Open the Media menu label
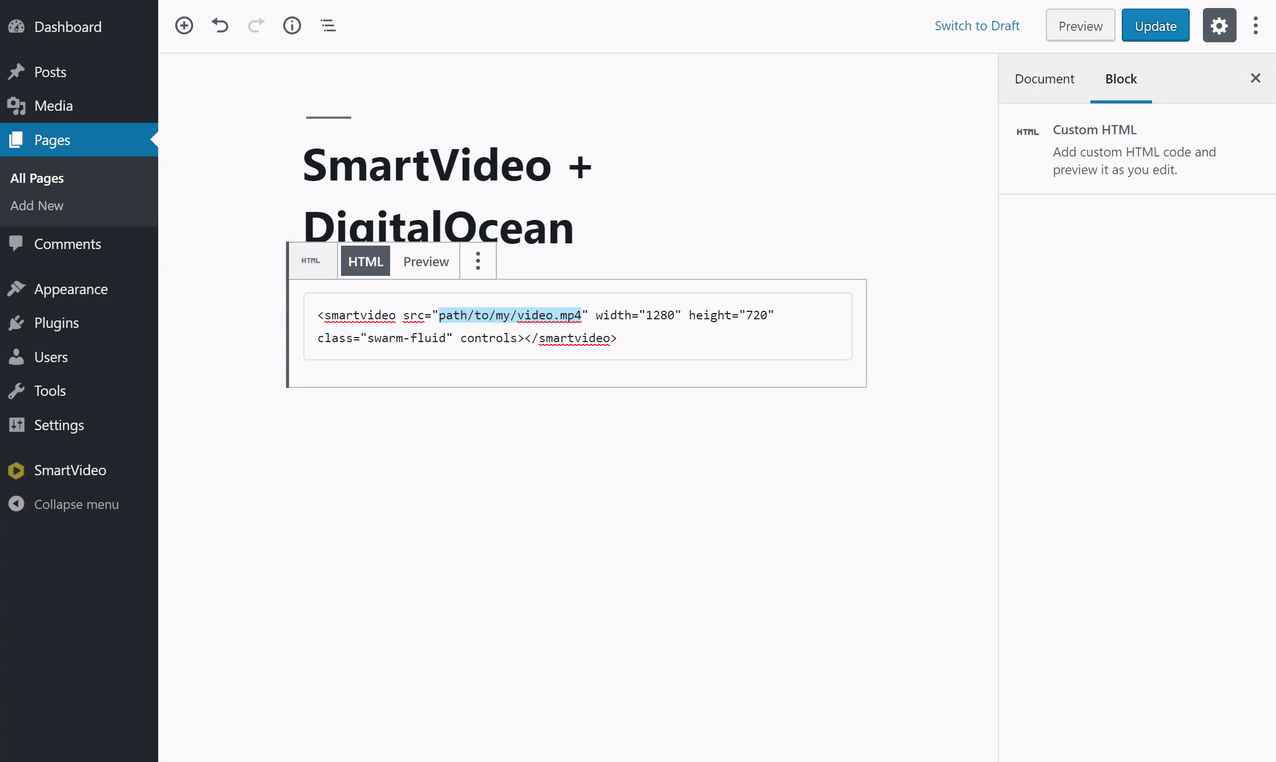This screenshot has width=1276, height=762. 53,106
